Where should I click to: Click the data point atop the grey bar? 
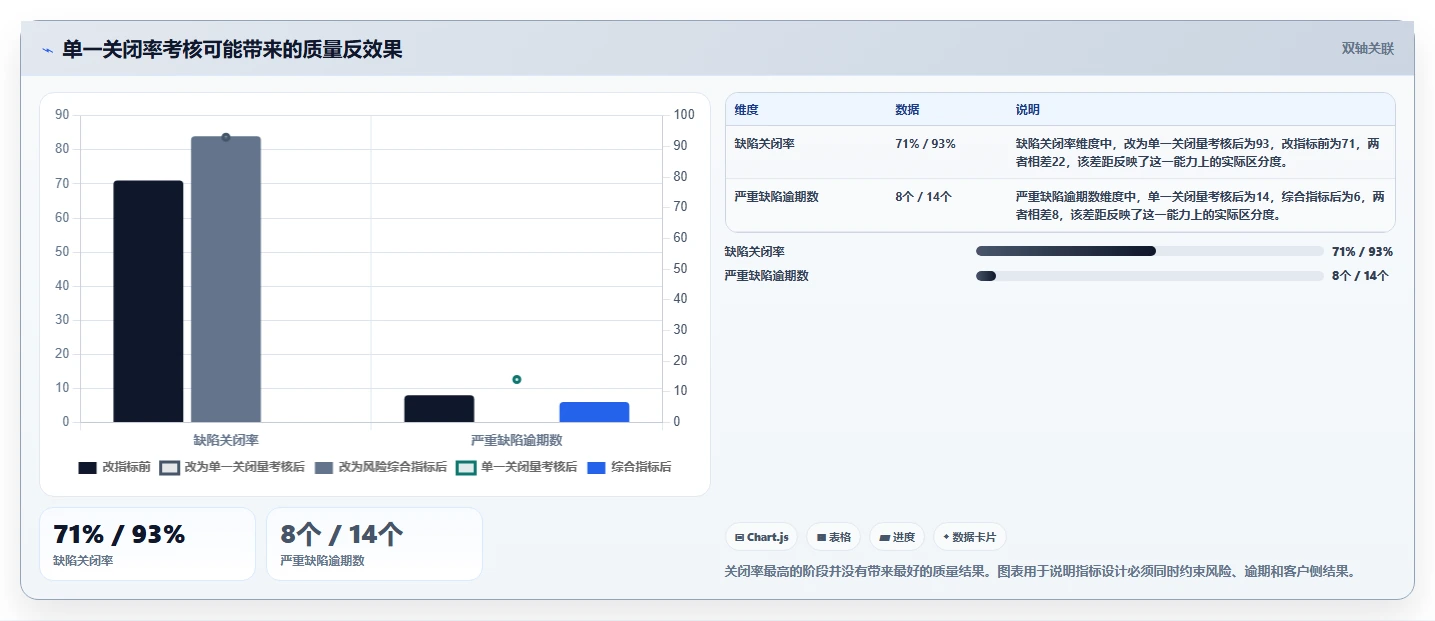pyautogui.click(x=226, y=137)
